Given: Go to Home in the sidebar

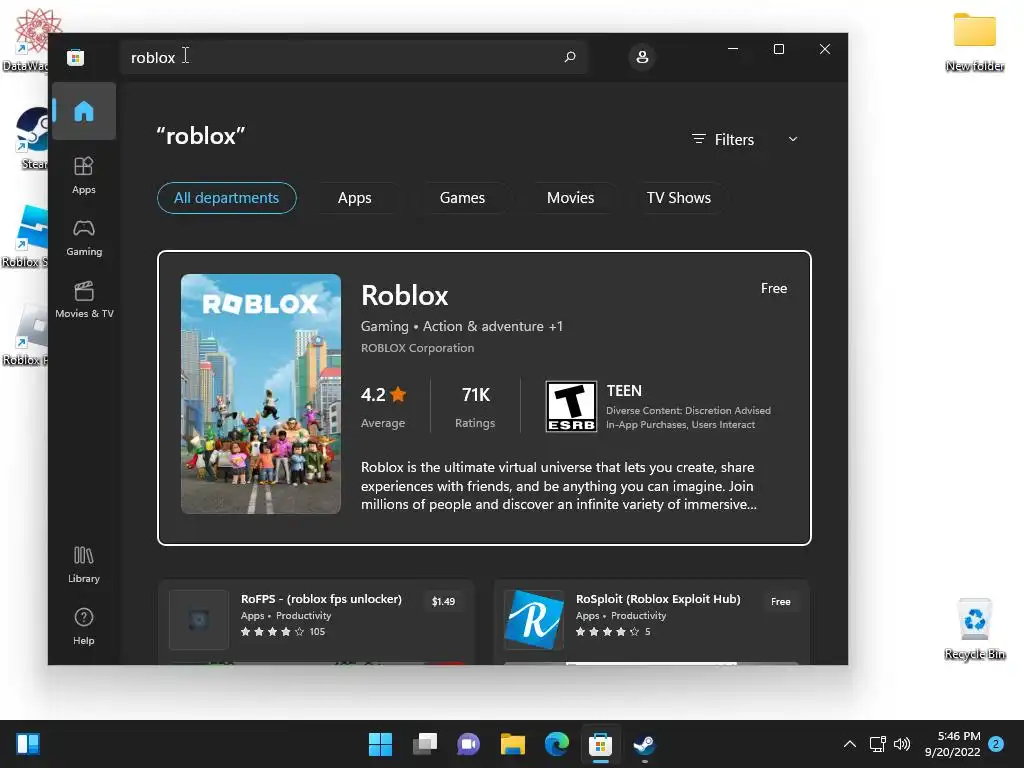Looking at the screenshot, I should tap(84, 111).
